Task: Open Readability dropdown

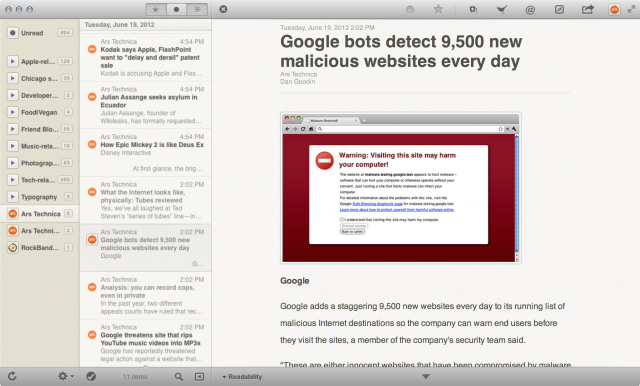Action: [x=242, y=377]
